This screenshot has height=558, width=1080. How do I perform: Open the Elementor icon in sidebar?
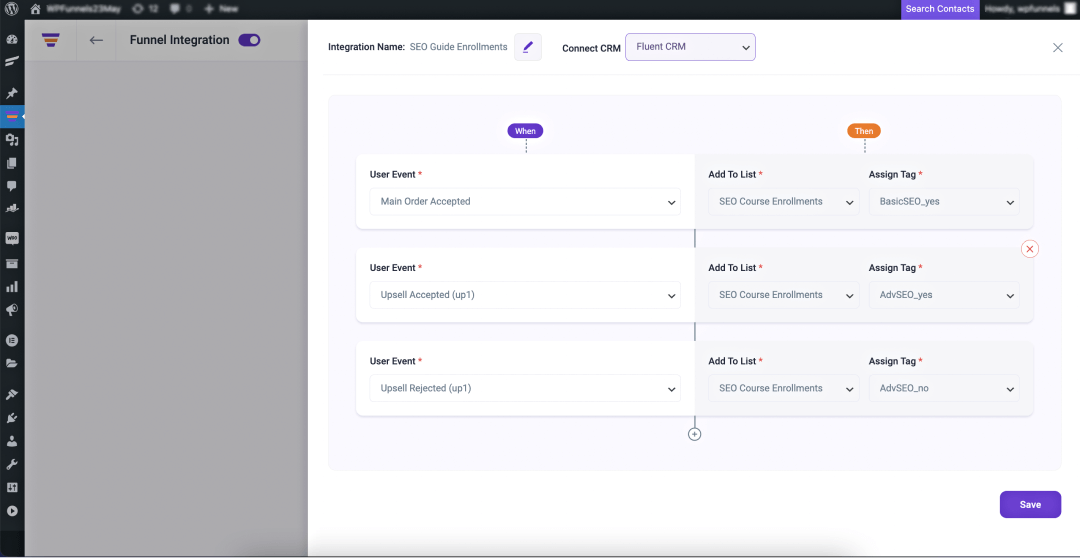12,340
